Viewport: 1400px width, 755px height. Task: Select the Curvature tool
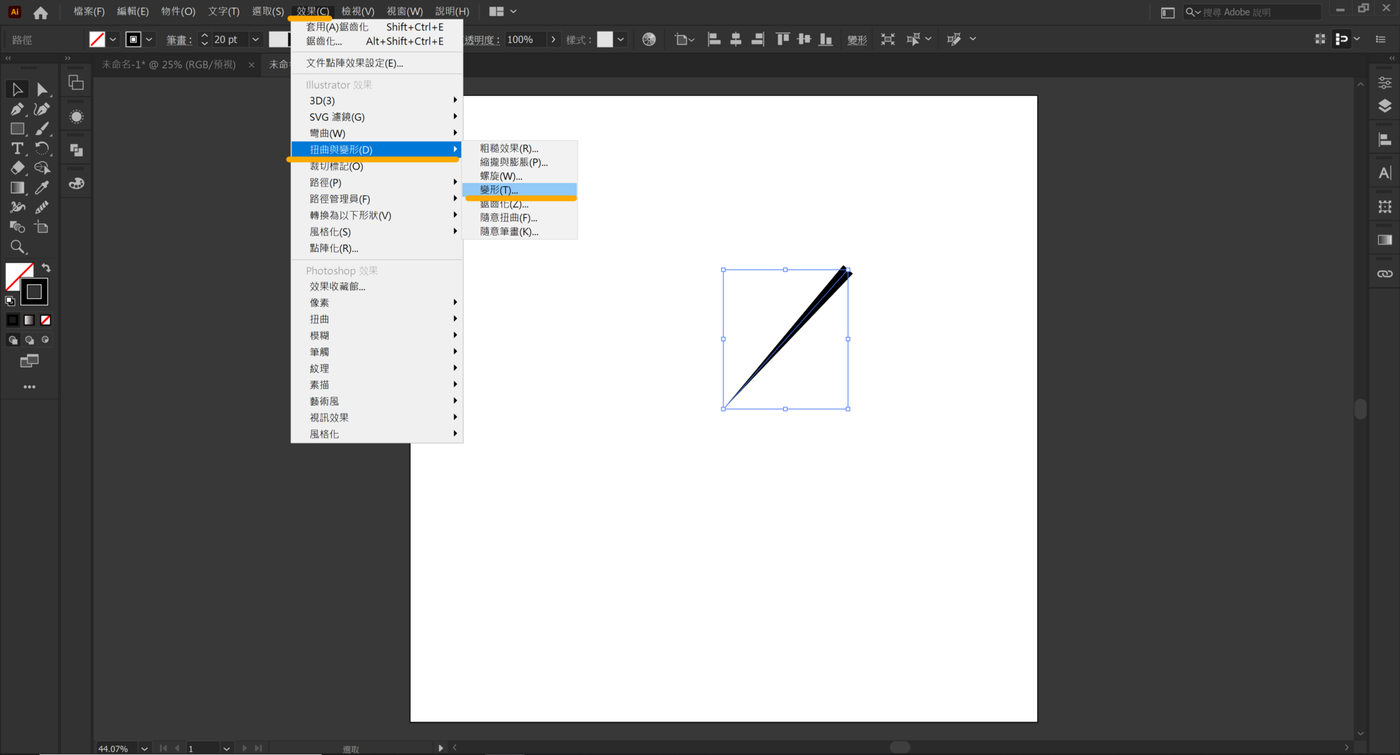42,109
